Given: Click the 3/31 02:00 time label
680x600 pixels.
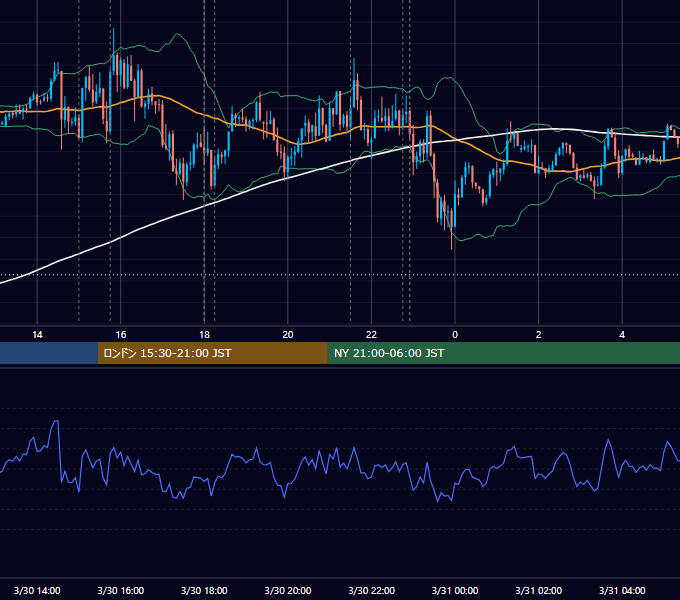Looking at the screenshot, I should [539, 590].
